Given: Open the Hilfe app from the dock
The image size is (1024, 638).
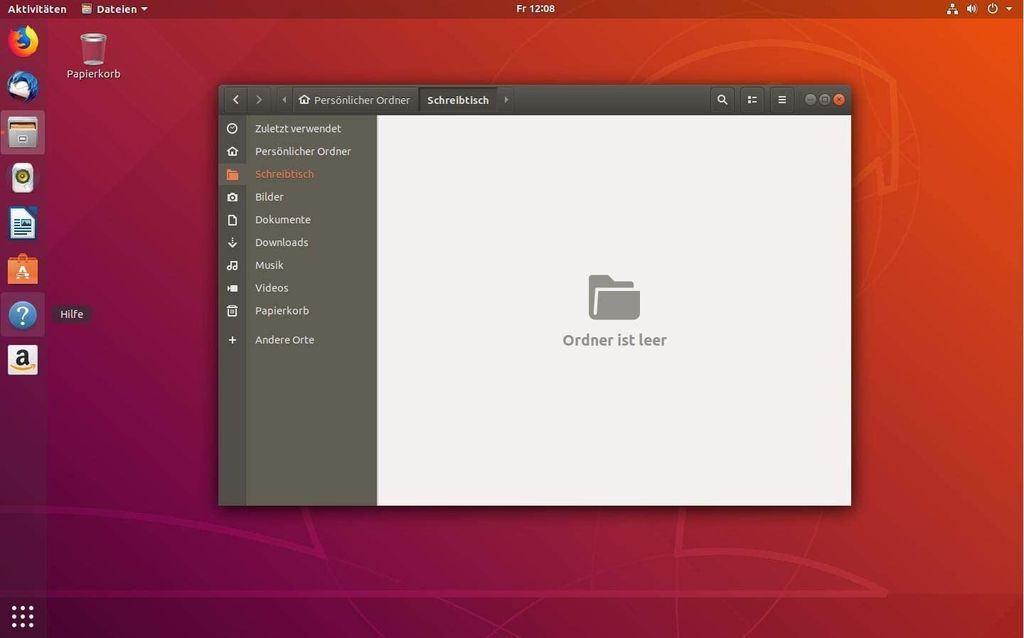Looking at the screenshot, I should click(22, 314).
